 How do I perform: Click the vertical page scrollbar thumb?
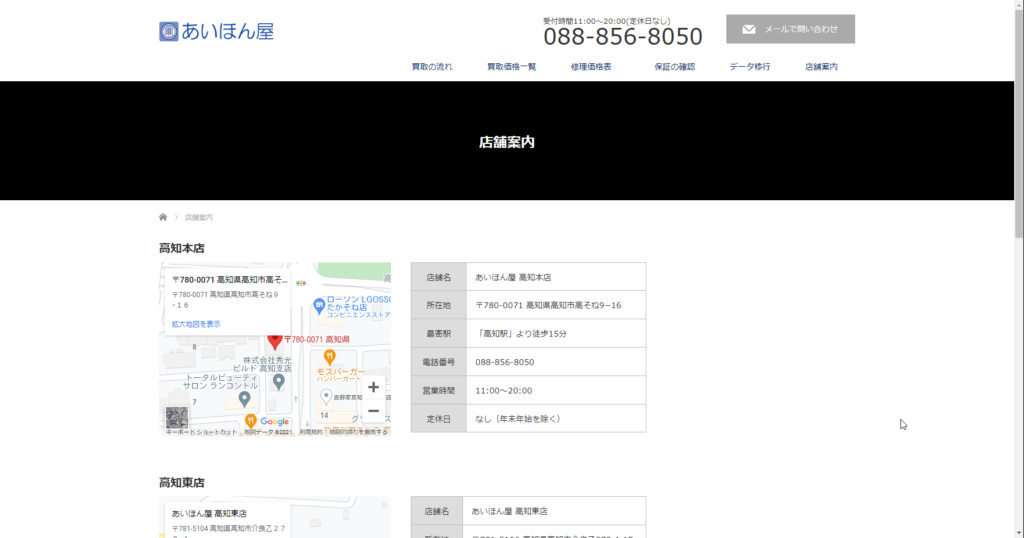[1019, 124]
